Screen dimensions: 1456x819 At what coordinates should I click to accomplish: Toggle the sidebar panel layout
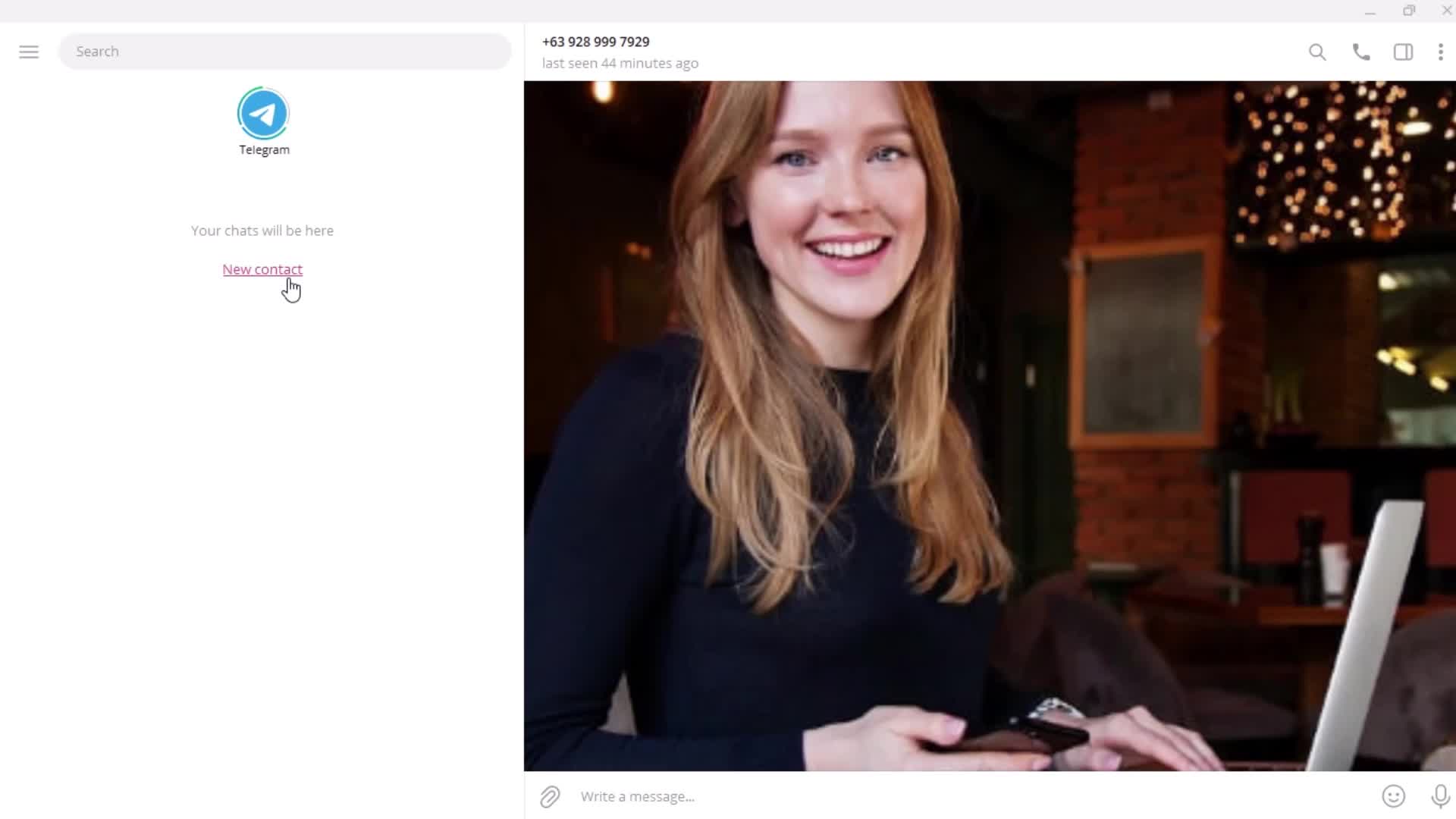pos(1402,51)
